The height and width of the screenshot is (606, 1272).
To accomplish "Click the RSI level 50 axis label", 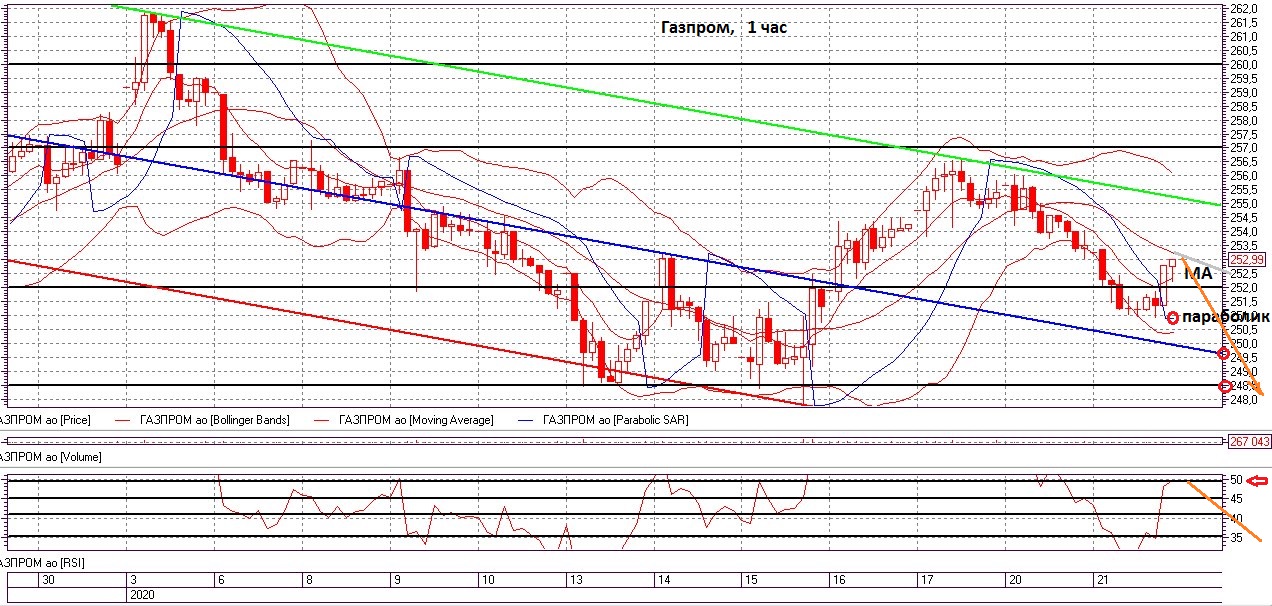I will [1236, 480].
